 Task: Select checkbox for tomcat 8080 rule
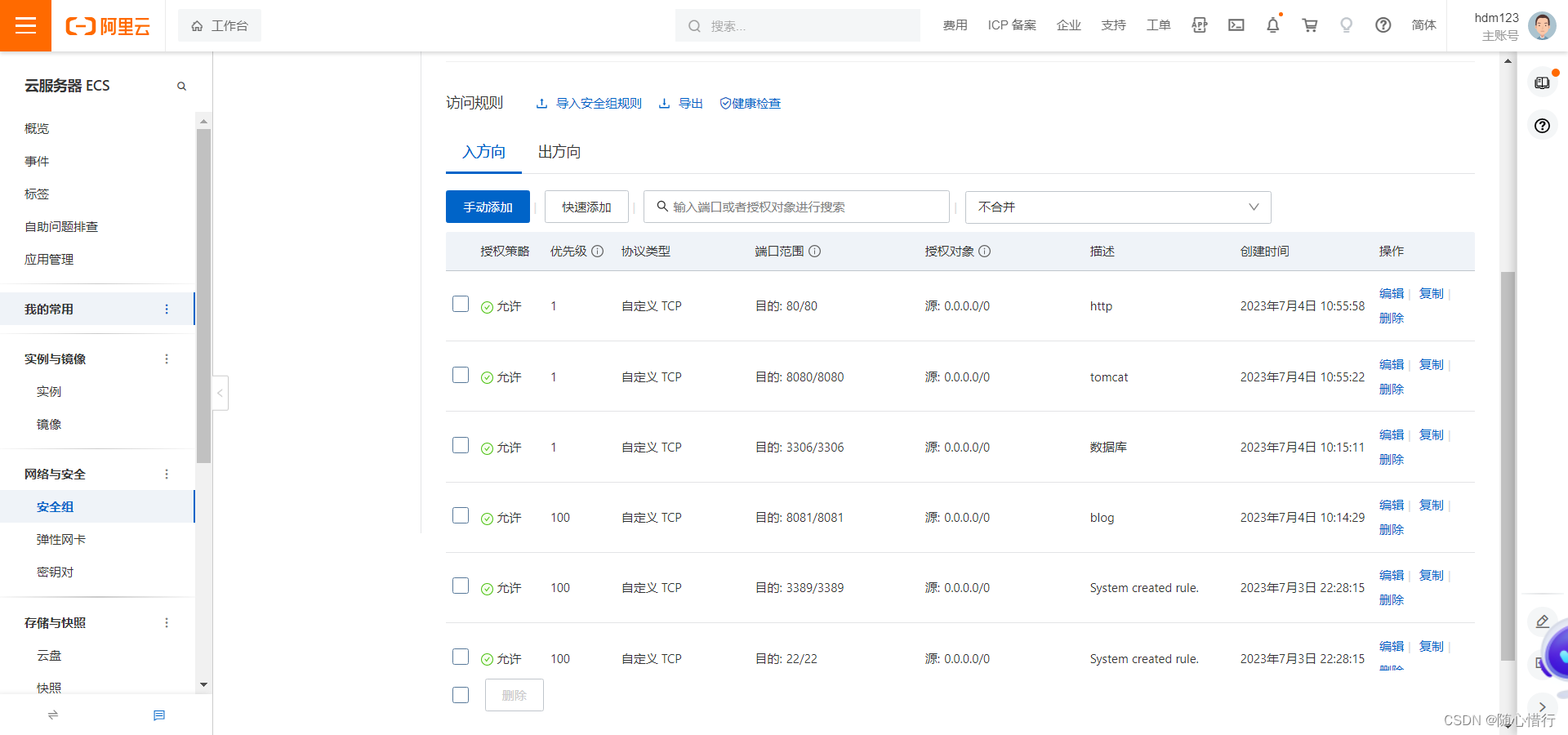461,375
